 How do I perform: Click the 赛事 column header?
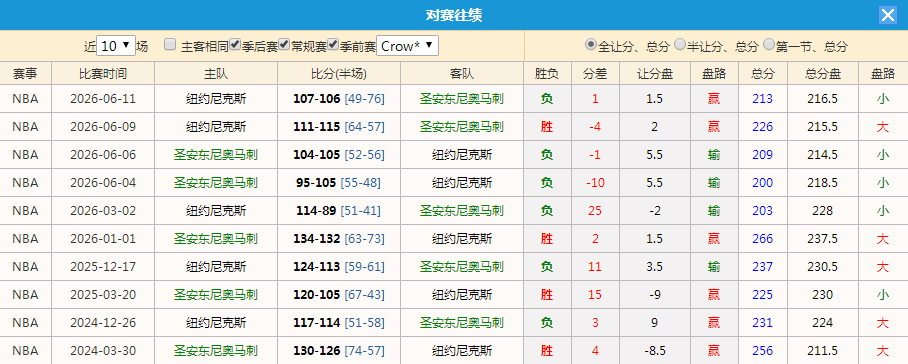[x=25, y=73]
